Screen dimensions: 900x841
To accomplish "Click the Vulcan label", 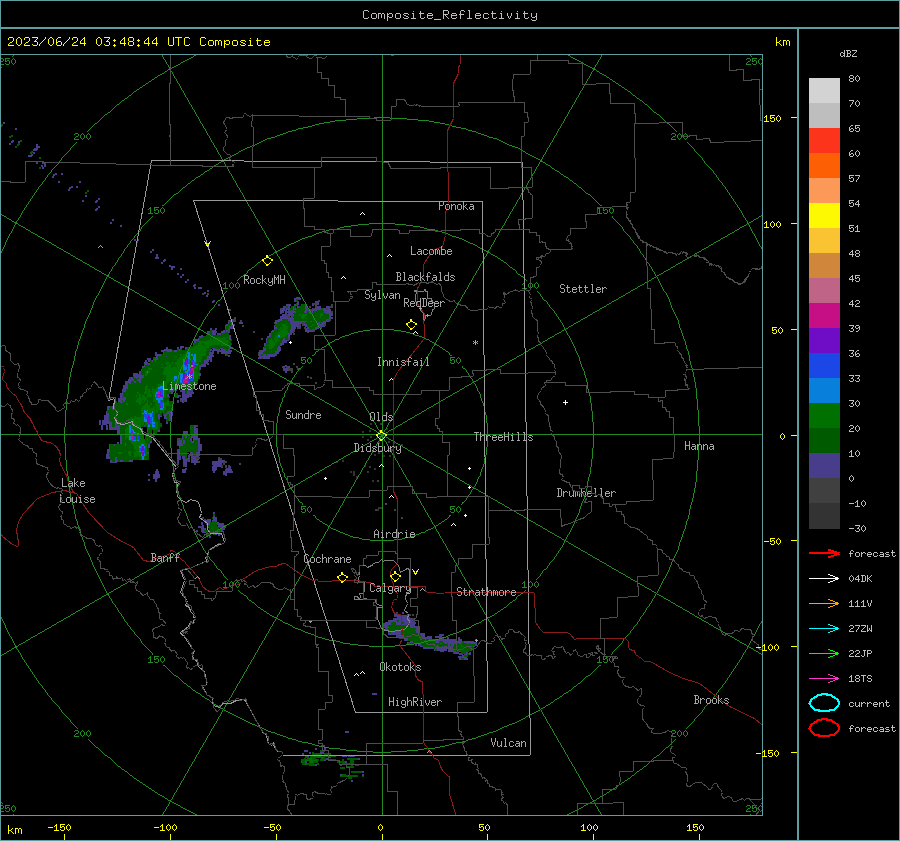I will tap(508, 743).
